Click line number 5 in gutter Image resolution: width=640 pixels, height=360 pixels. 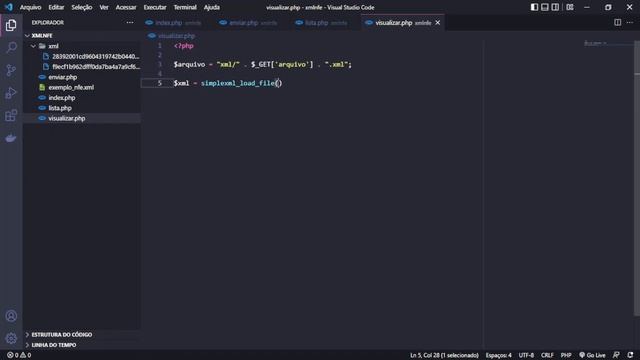[x=160, y=83]
